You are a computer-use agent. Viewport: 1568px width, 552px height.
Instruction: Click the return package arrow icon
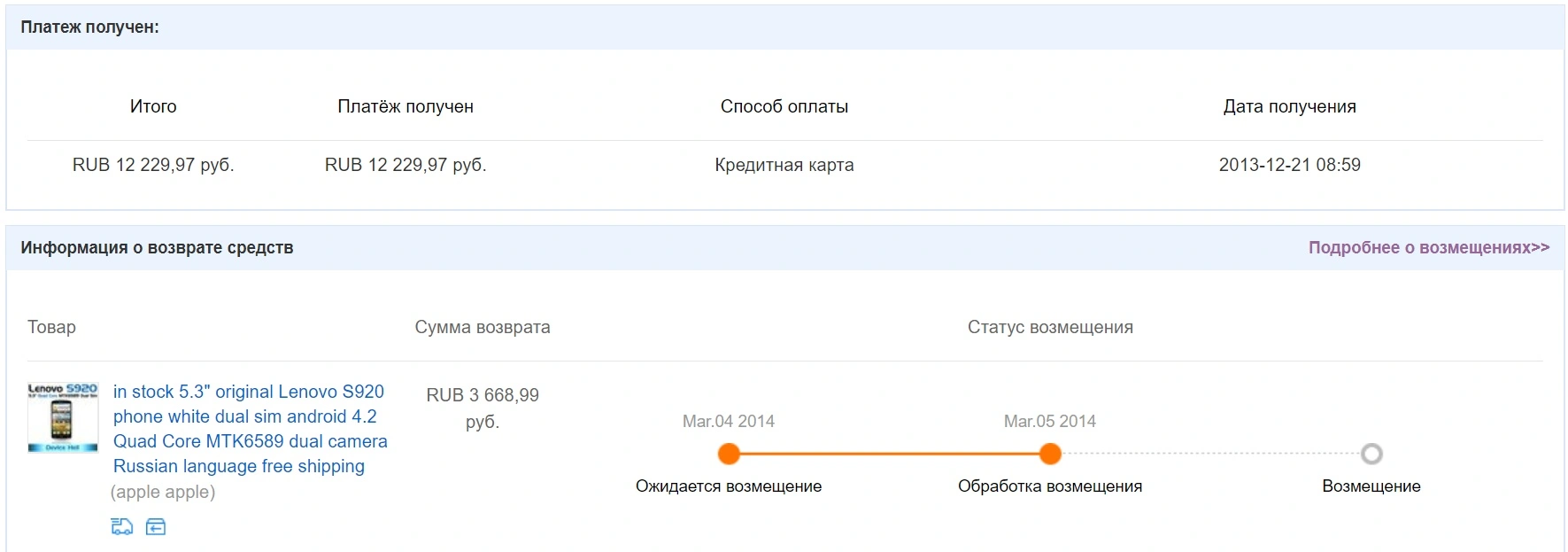(156, 527)
